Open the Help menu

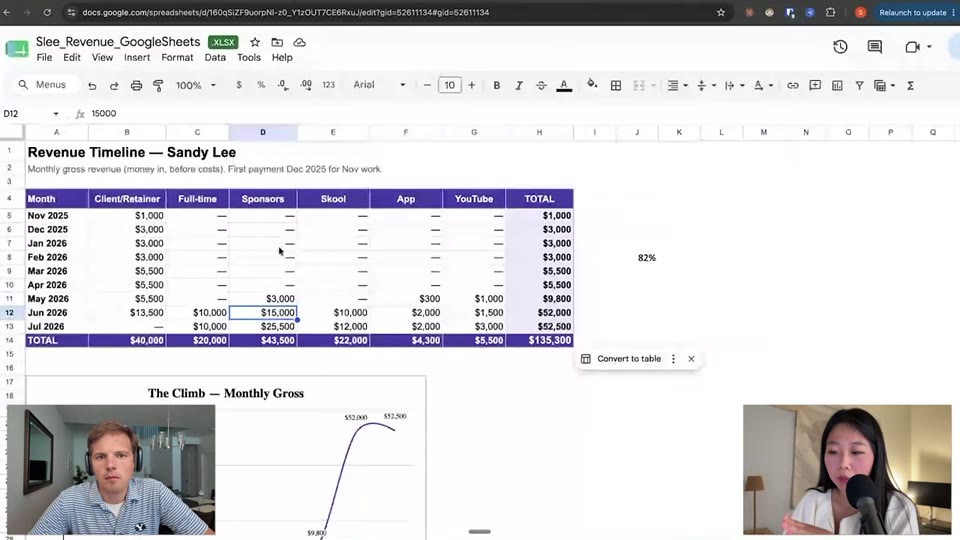pos(282,58)
